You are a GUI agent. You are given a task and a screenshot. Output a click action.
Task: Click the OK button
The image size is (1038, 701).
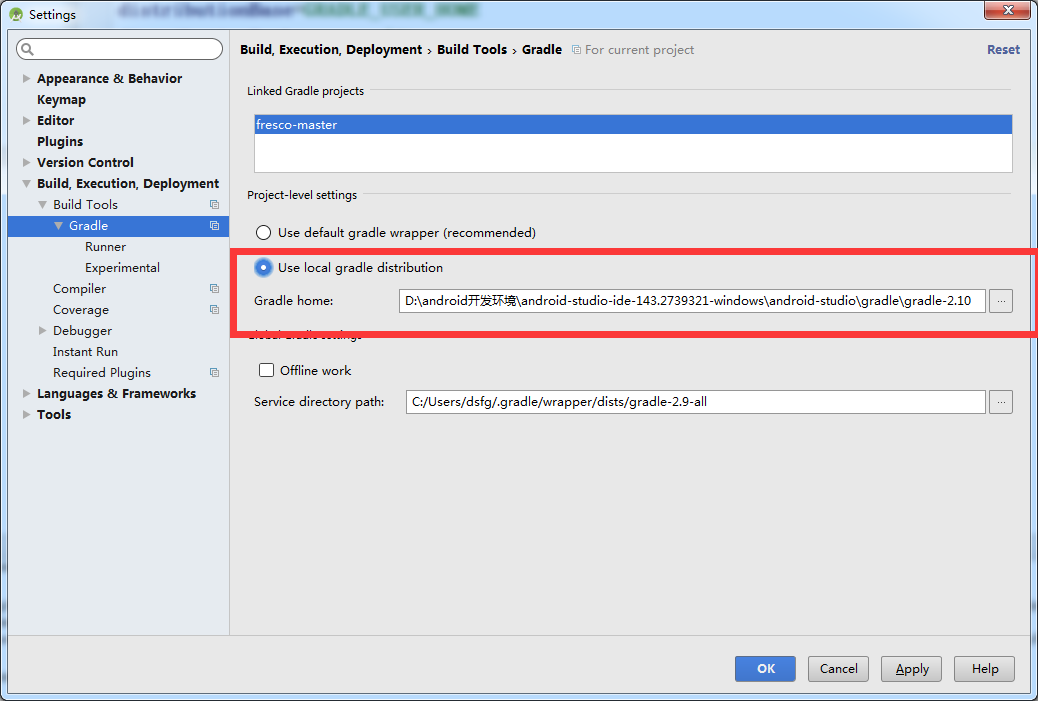click(765, 669)
